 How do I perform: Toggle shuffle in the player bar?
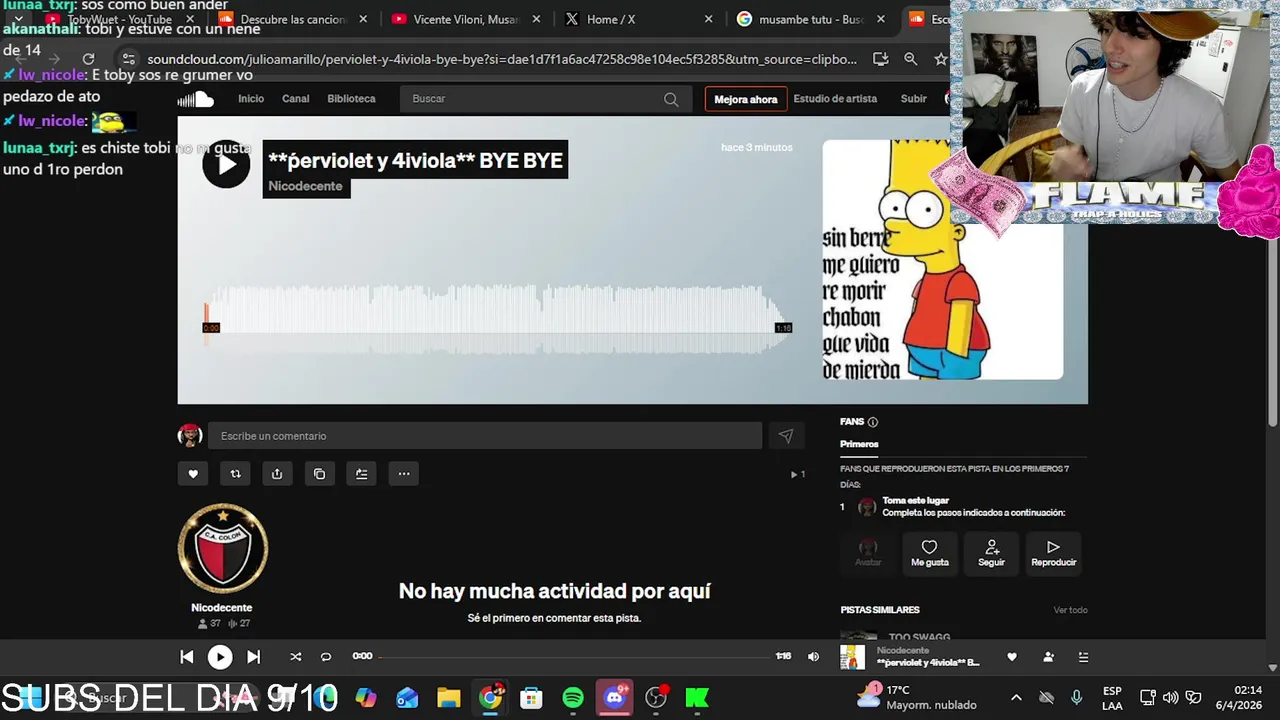tap(295, 657)
